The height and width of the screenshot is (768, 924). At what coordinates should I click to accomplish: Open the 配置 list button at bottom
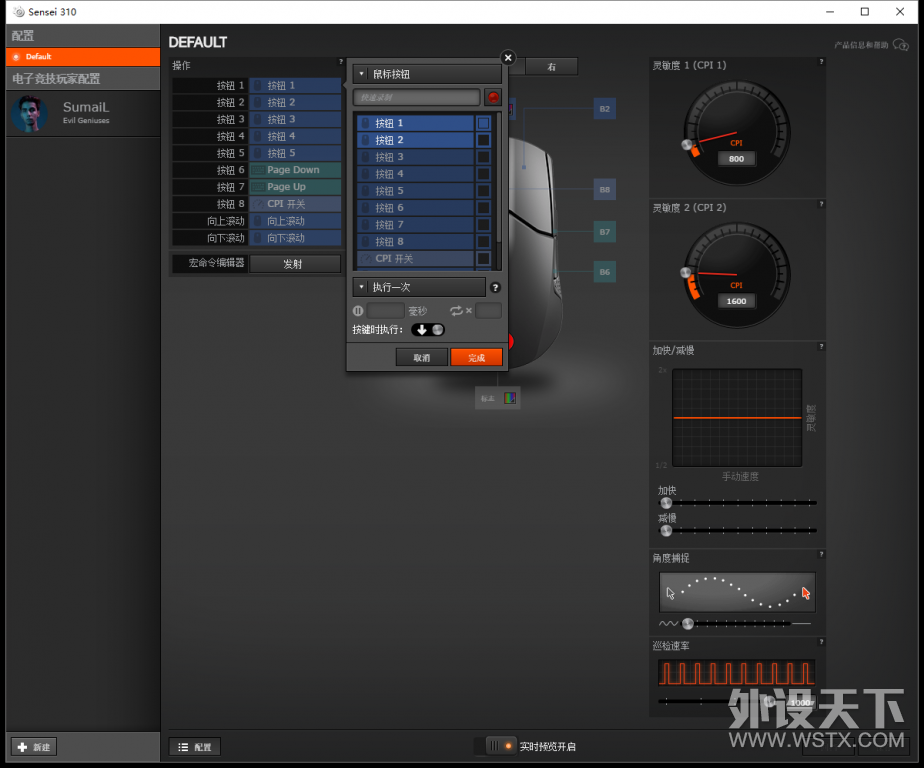coord(195,747)
